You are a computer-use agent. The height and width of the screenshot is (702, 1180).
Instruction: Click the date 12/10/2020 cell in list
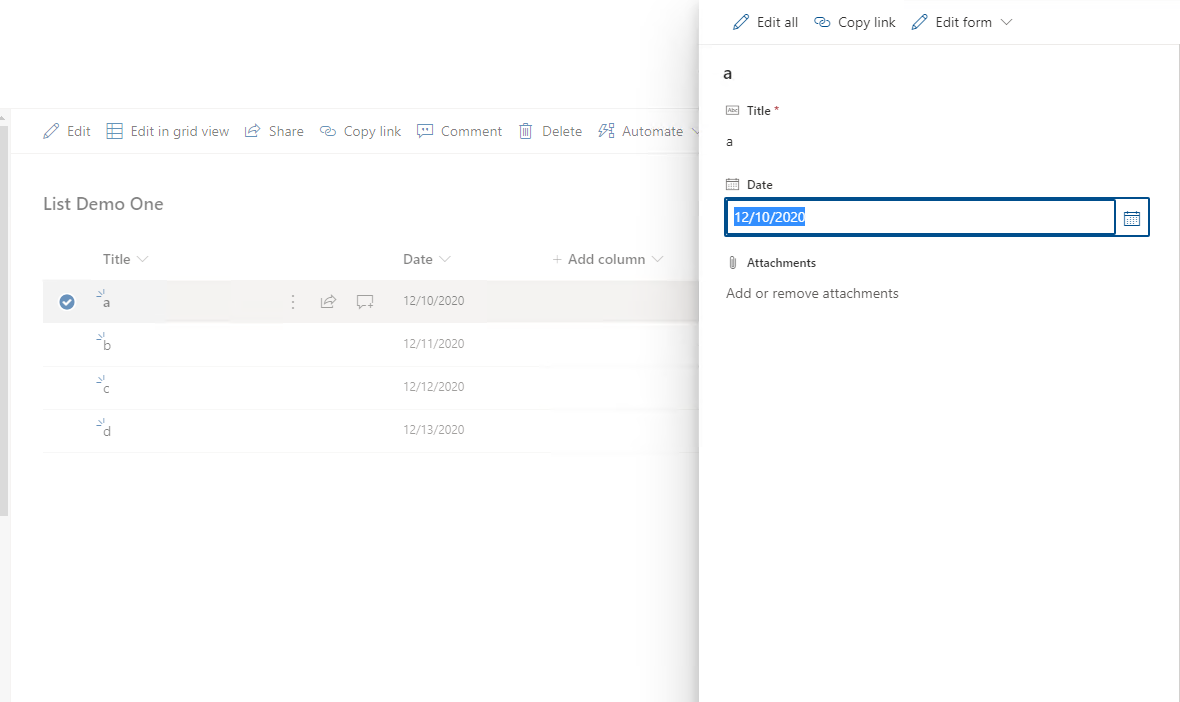pyautogui.click(x=433, y=300)
